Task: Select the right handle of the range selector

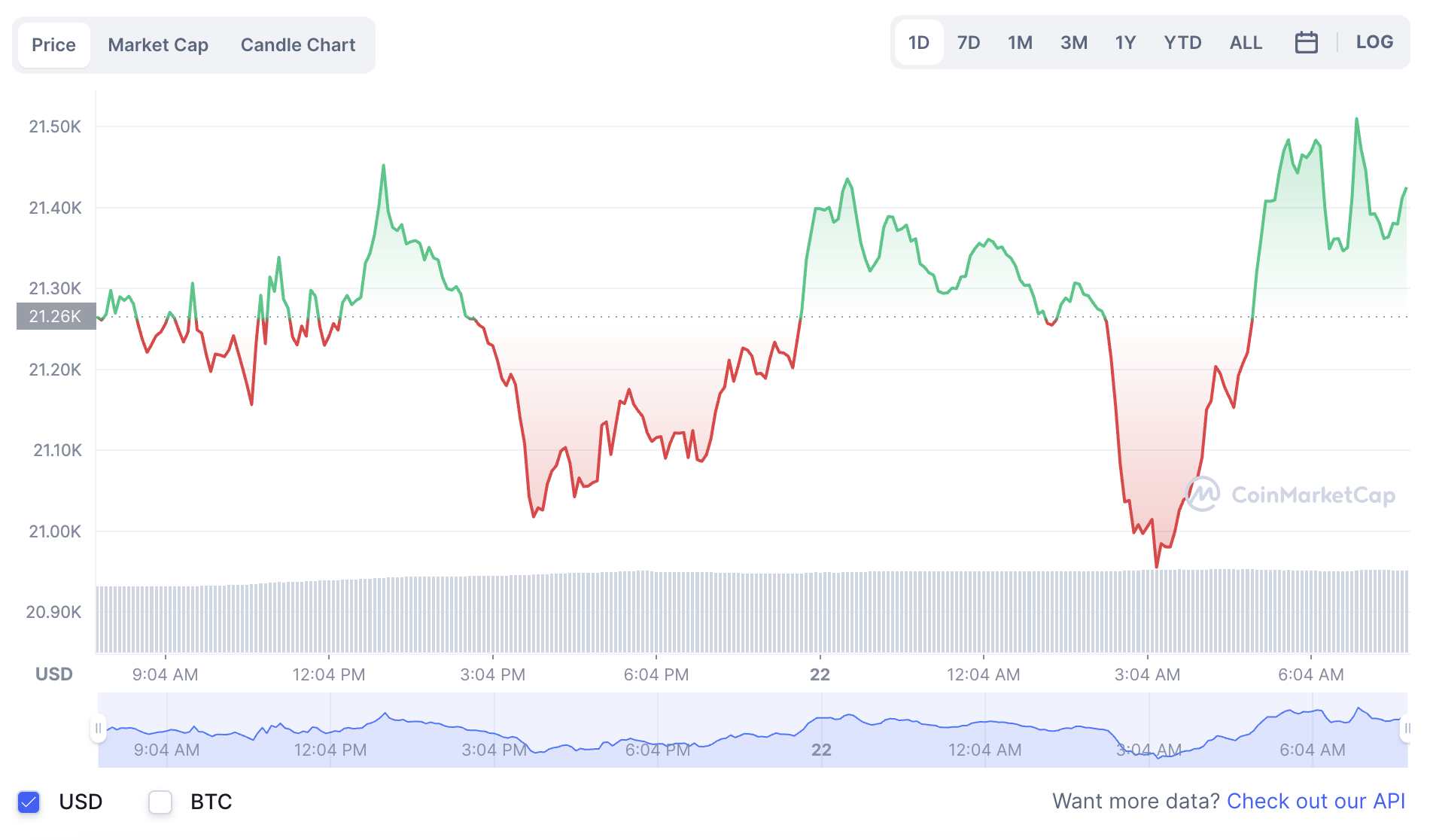Action: pyautogui.click(x=1409, y=729)
